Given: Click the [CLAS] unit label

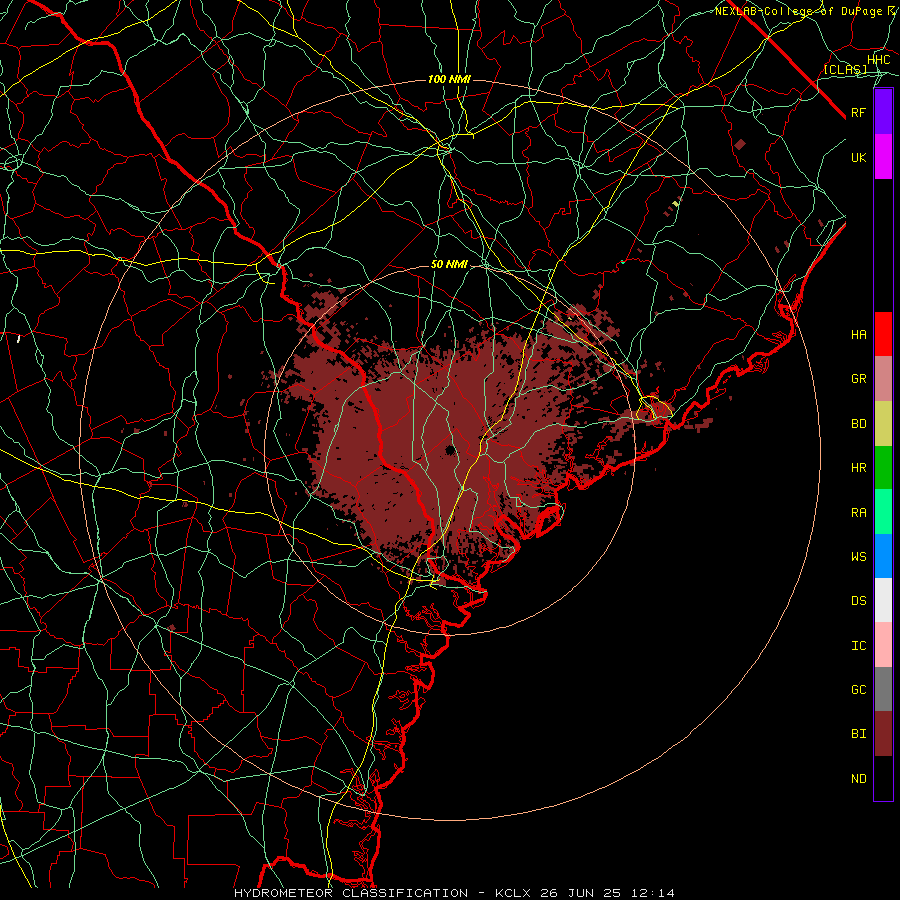Looking at the screenshot, I should [x=845, y=70].
